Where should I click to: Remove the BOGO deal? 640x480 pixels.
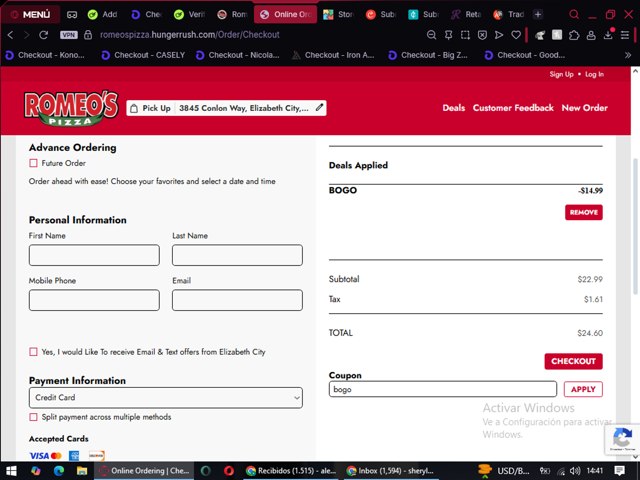point(584,212)
